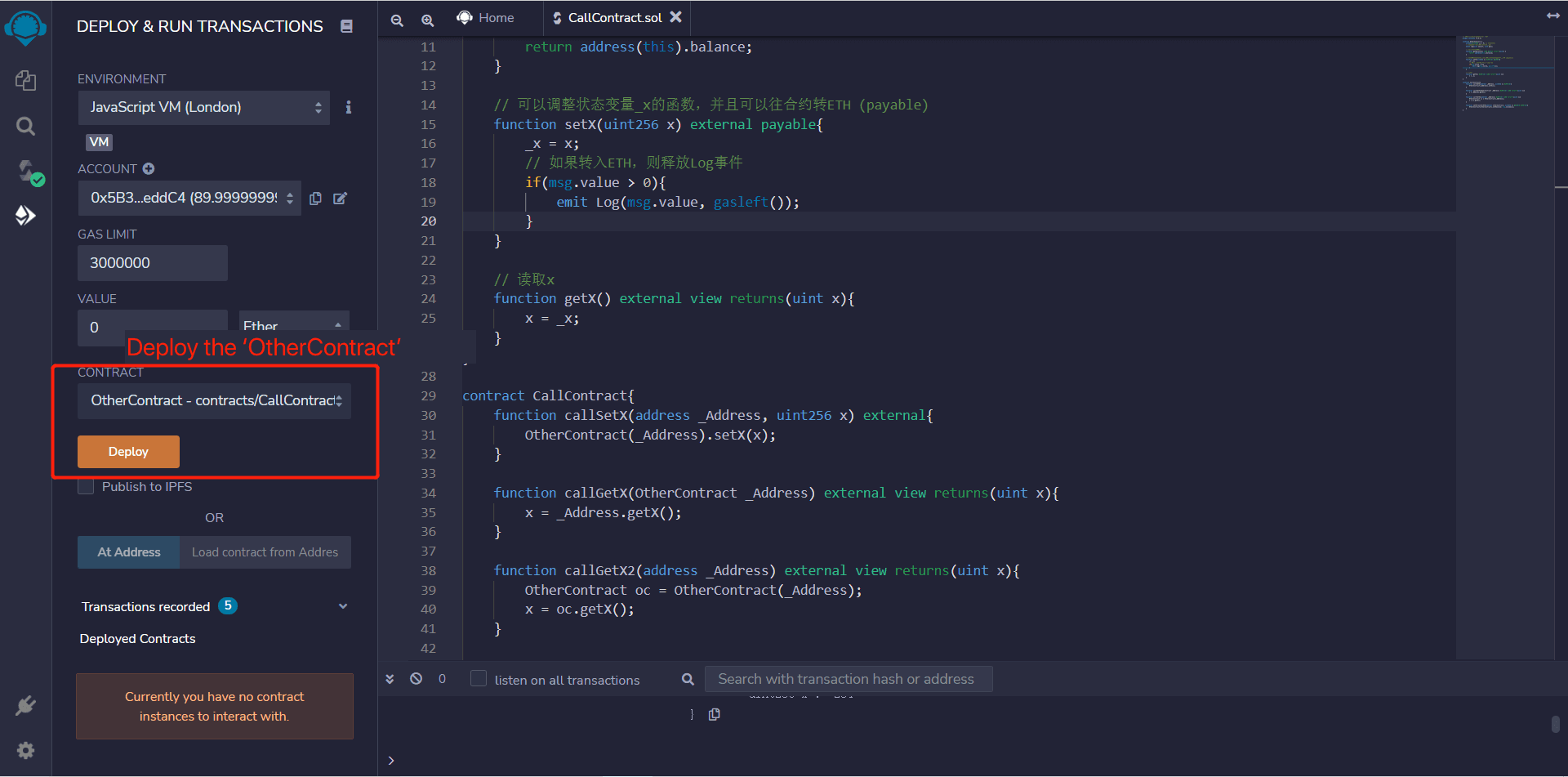The width and height of the screenshot is (1568, 777).
Task: Open the Settings gear panel
Action: pos(25,750)
